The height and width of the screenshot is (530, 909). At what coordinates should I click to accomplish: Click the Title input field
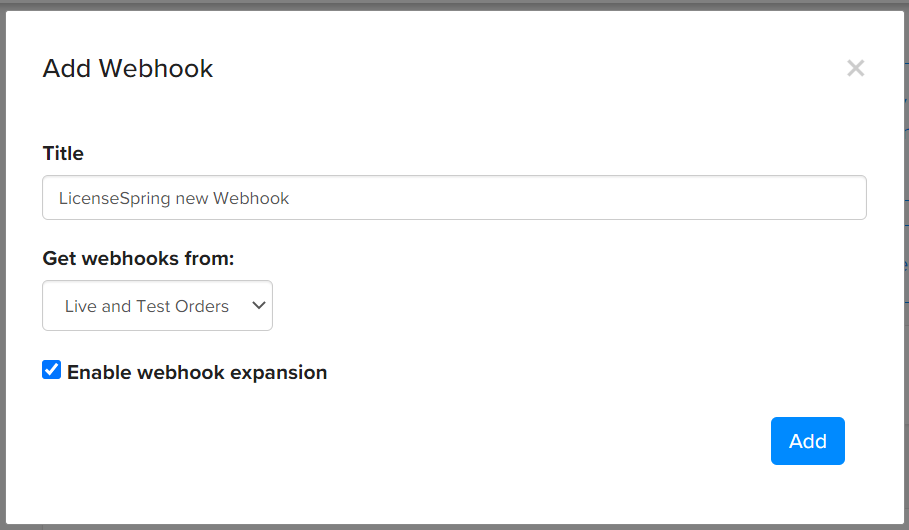454,198
